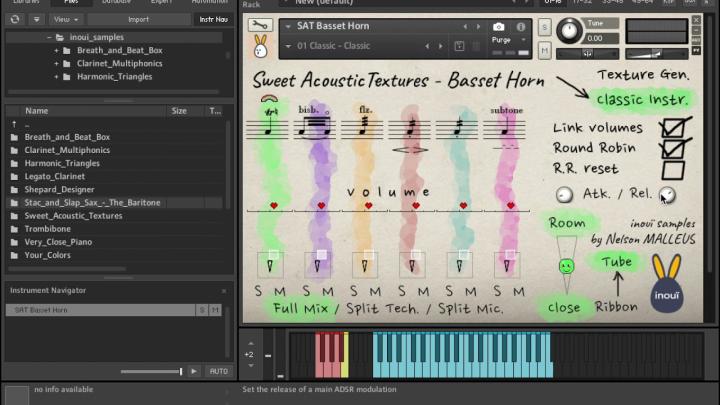Open the instrument info icon
This screenshot has width=720, height=405.
point(521,27)
